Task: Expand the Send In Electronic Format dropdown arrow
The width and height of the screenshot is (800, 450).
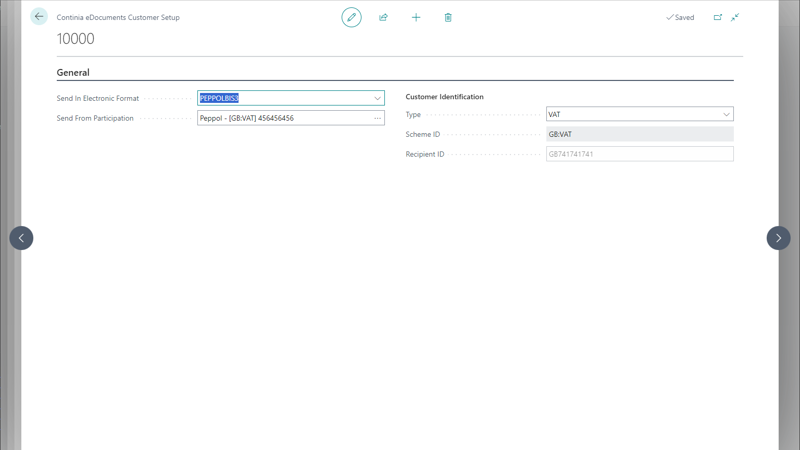Action: pyautogui.click(x=377, y=98)
